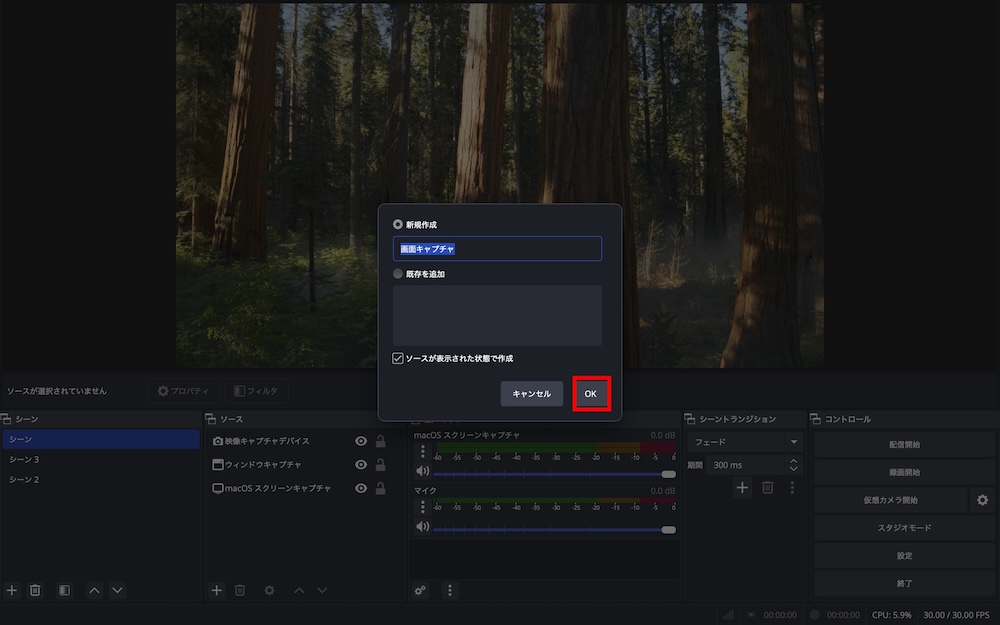Open the scene filters icon
1000x625 pixels.
64,591
